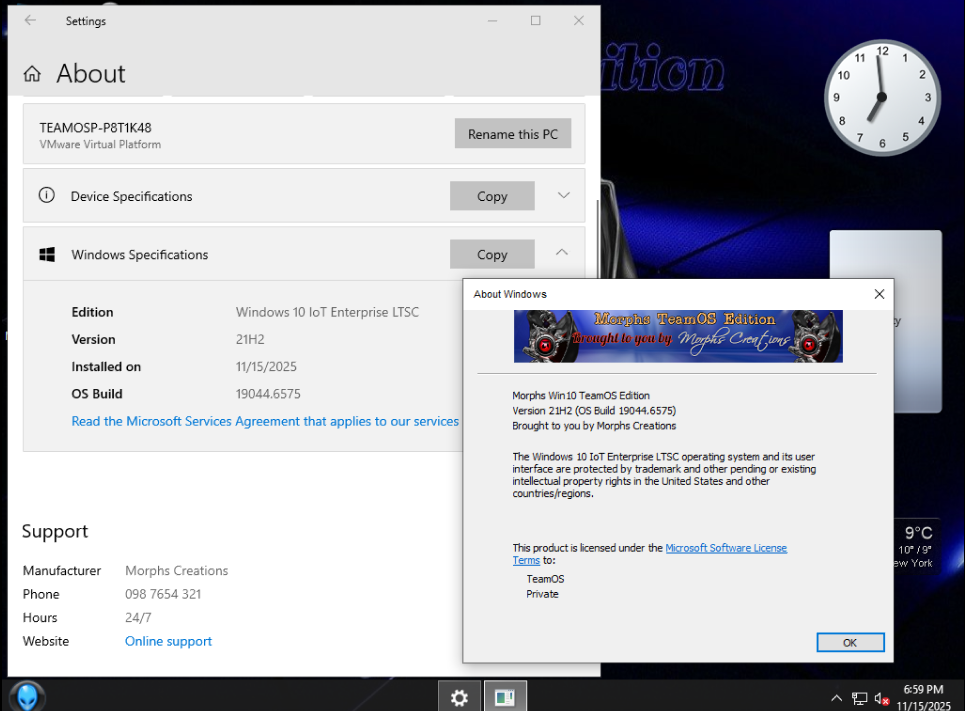Image resolution: width=965 pixels, height=711 pixels.
Task: Show hidden tray icons chevron
Action: (x=836, y=698)
